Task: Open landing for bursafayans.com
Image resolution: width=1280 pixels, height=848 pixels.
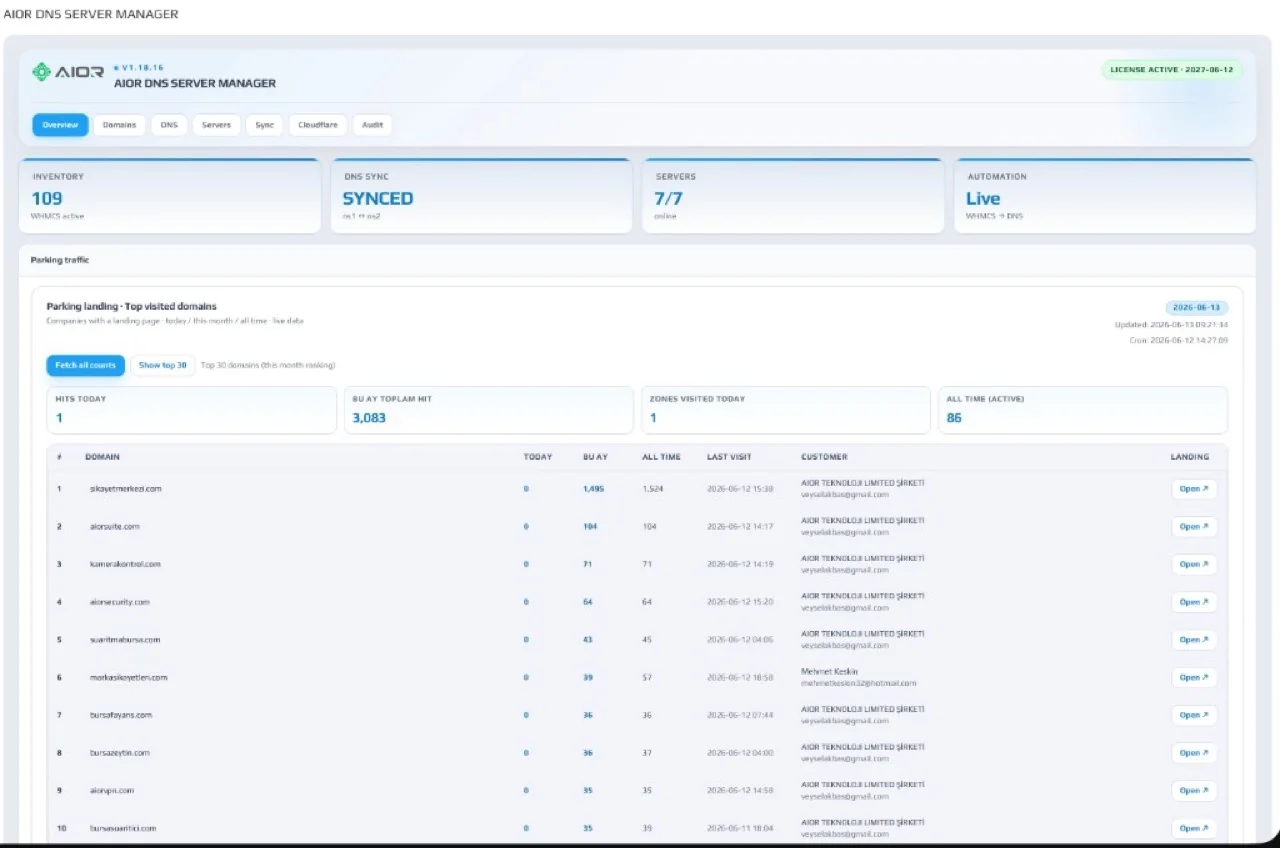Action: click(x=1194, y=715)
